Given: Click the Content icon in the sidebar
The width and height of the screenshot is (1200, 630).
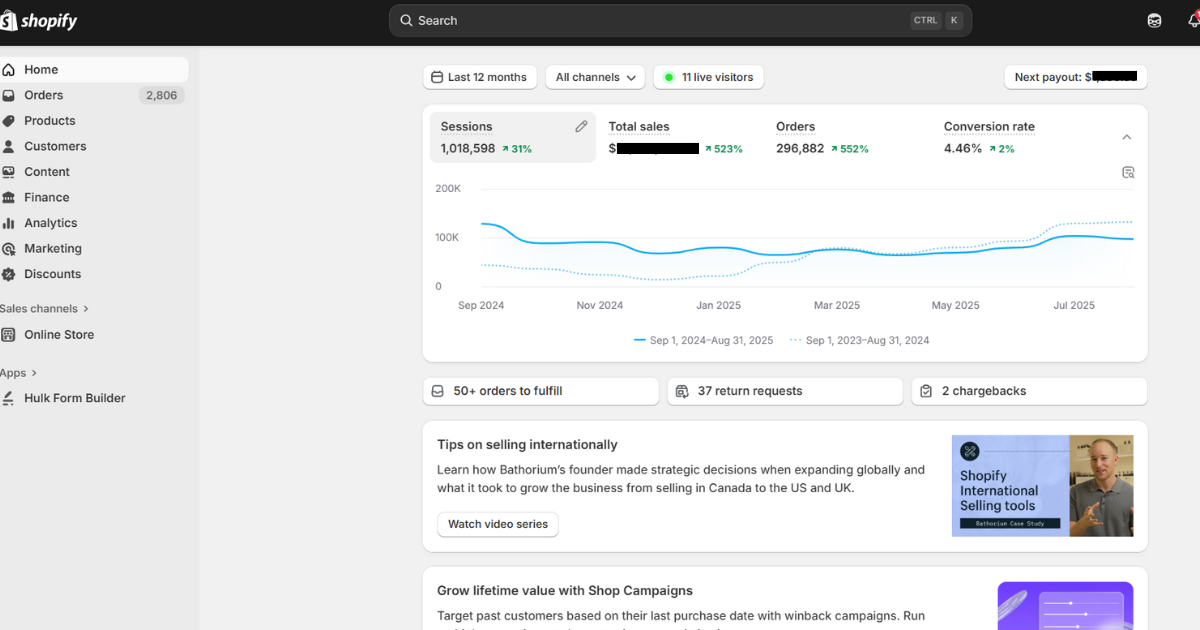Looking at the screenshot, I should pos(9,172).
